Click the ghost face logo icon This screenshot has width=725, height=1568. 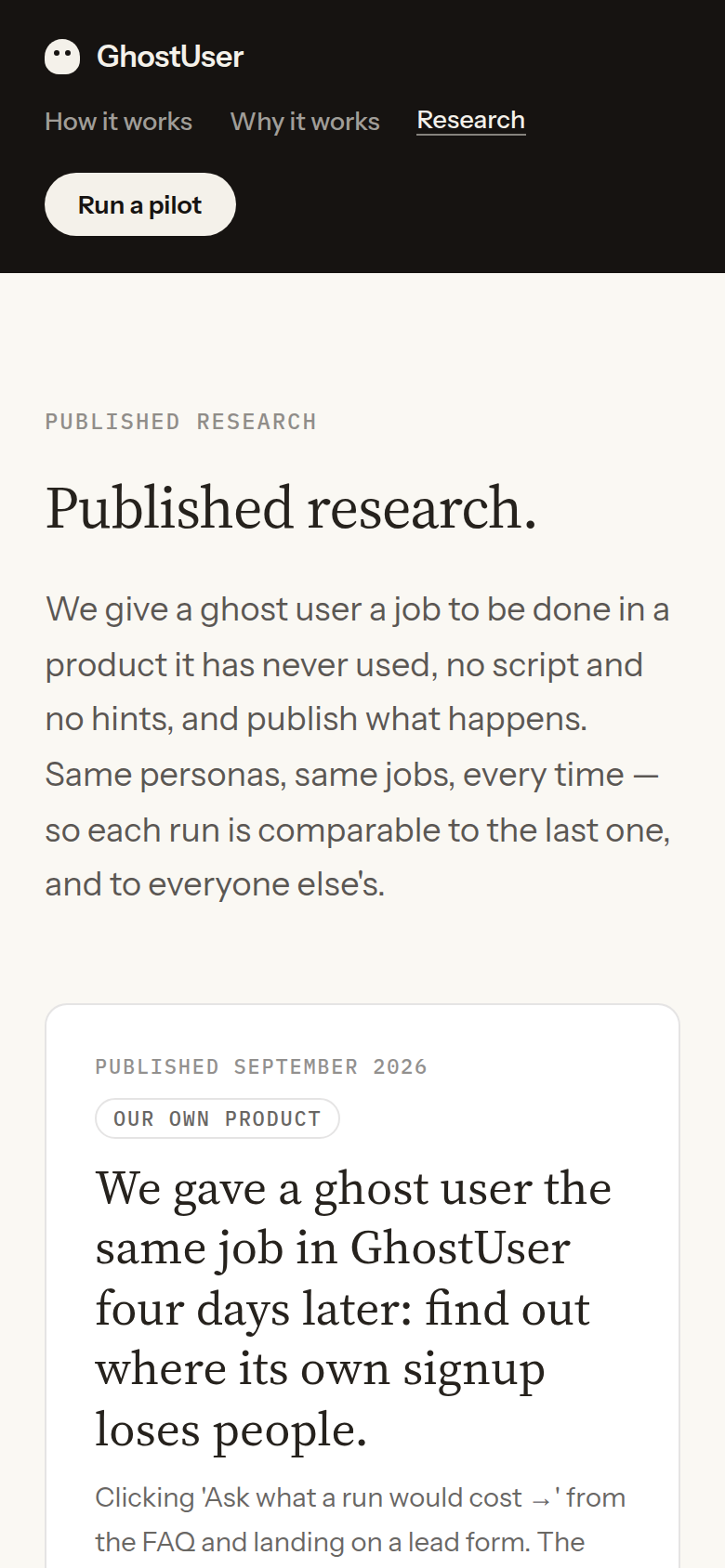click(x=62, y=57)
